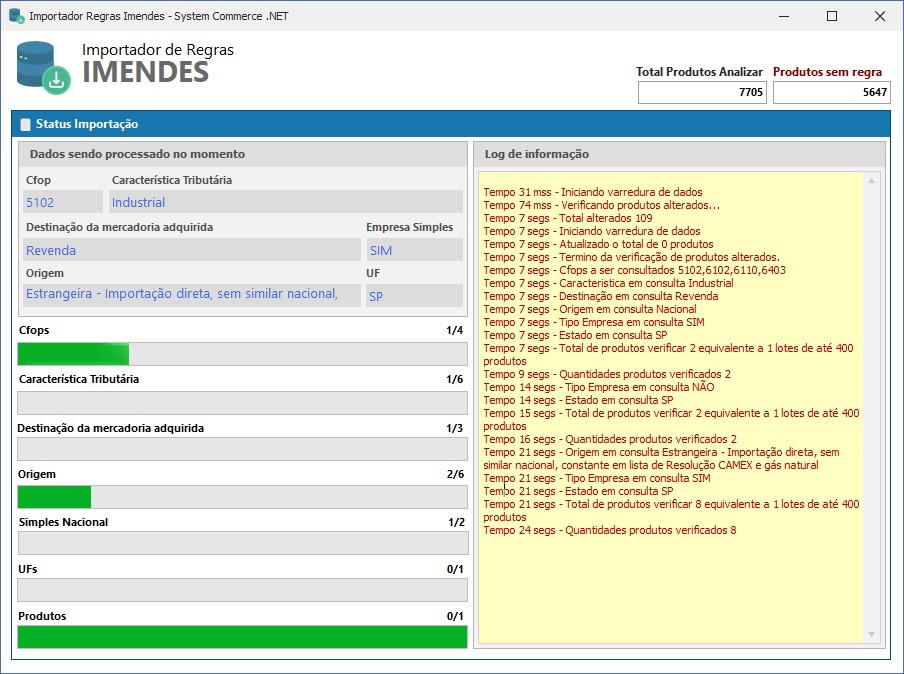
Task: Click the log scrollbar up arrow
Action: 870,181
